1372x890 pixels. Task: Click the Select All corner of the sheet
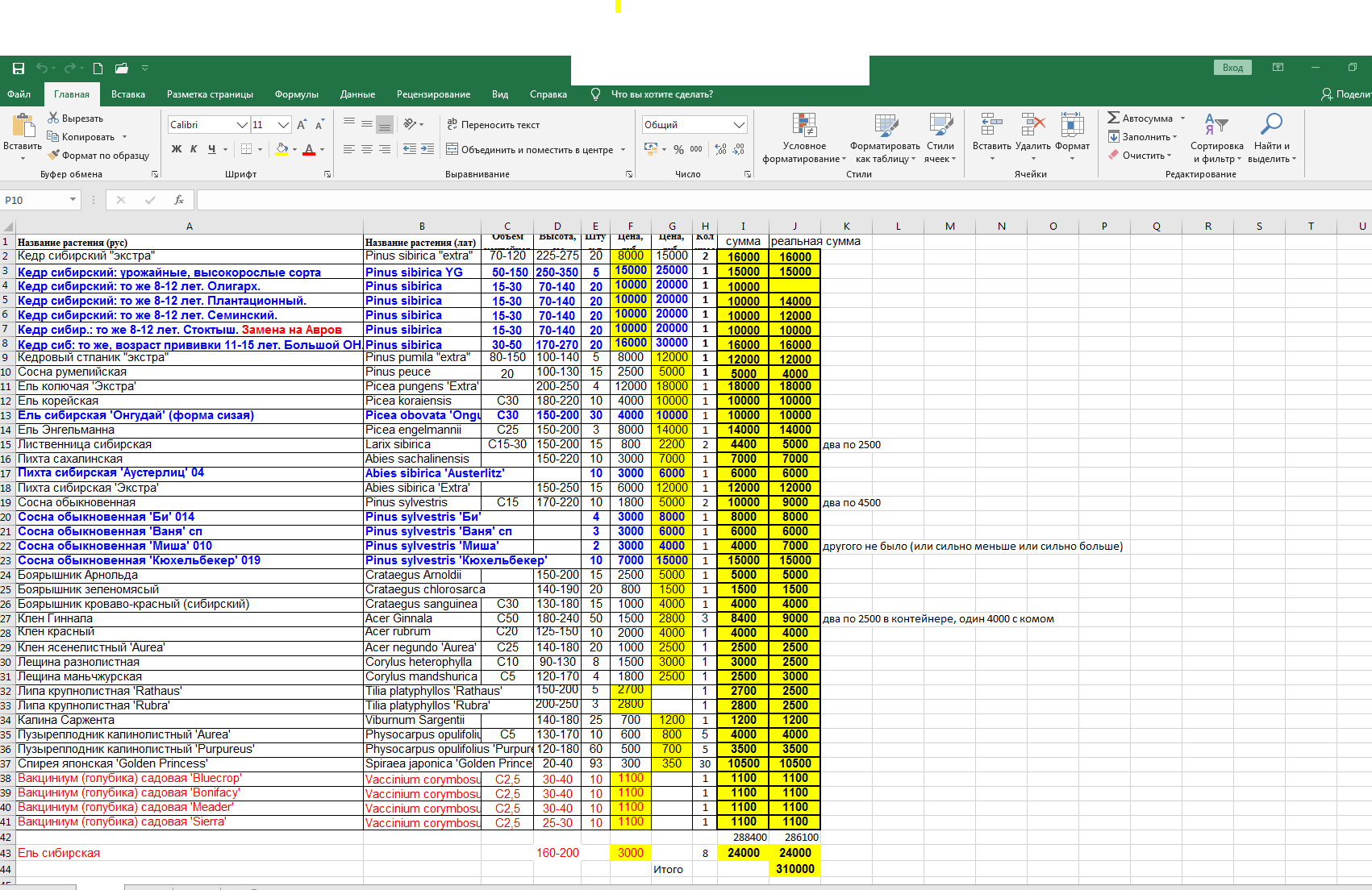[x=8, y=227]
